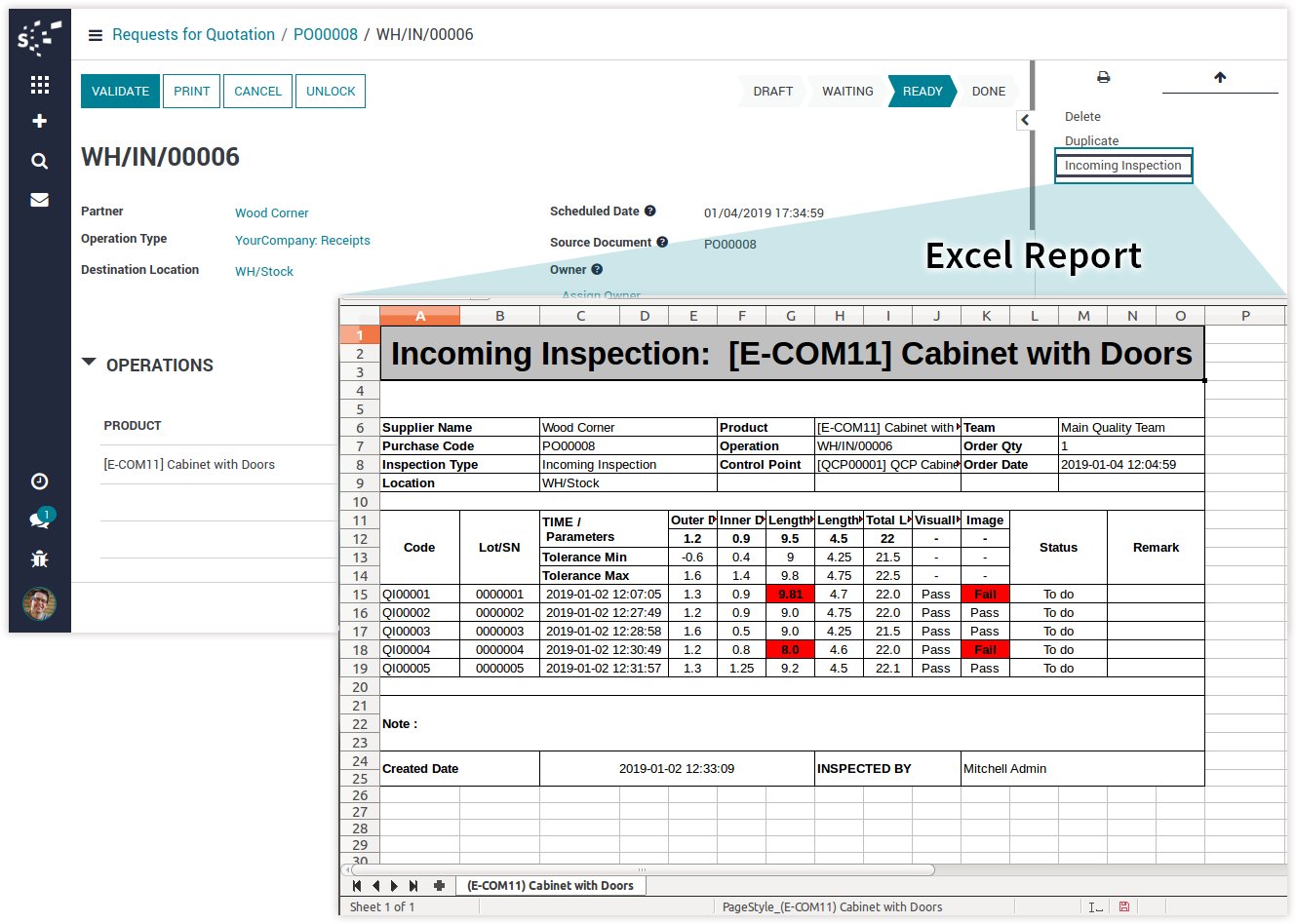Open conversations chat icon with badge
Screen dimensions: 1296x924
tap(40, 520)
